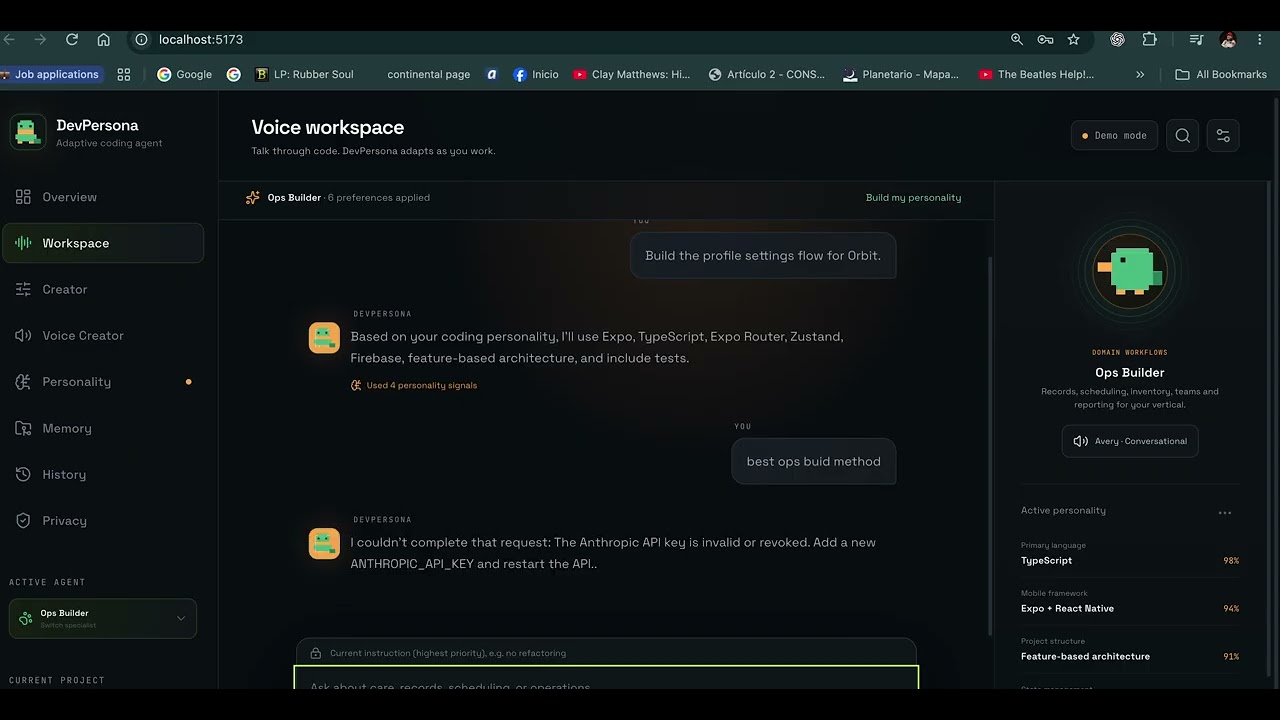This screenshot has width=1280, height=720.
Task: Click the Creator sliders icon
Action: click(x=23, y=289)
